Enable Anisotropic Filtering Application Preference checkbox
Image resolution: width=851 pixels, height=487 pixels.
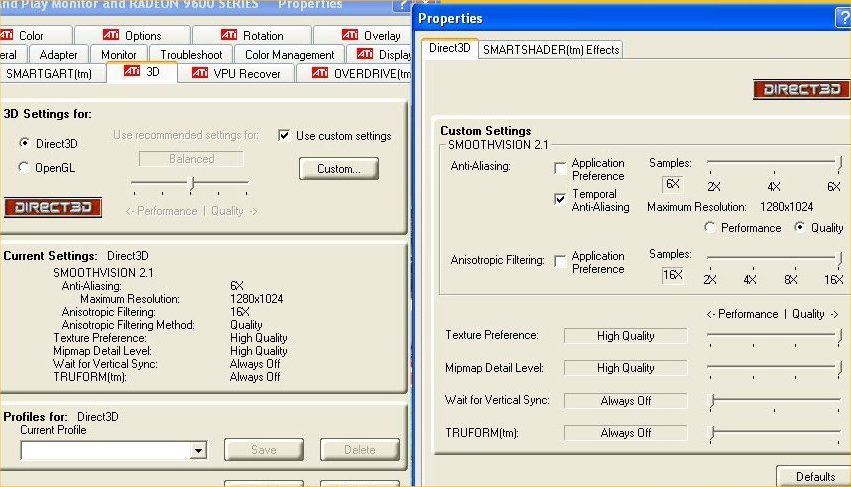560,261
